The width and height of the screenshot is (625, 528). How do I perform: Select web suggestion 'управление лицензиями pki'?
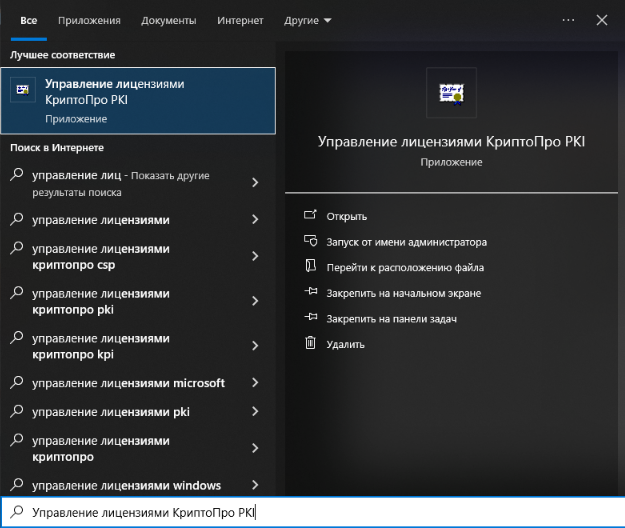tap(110, 411)
